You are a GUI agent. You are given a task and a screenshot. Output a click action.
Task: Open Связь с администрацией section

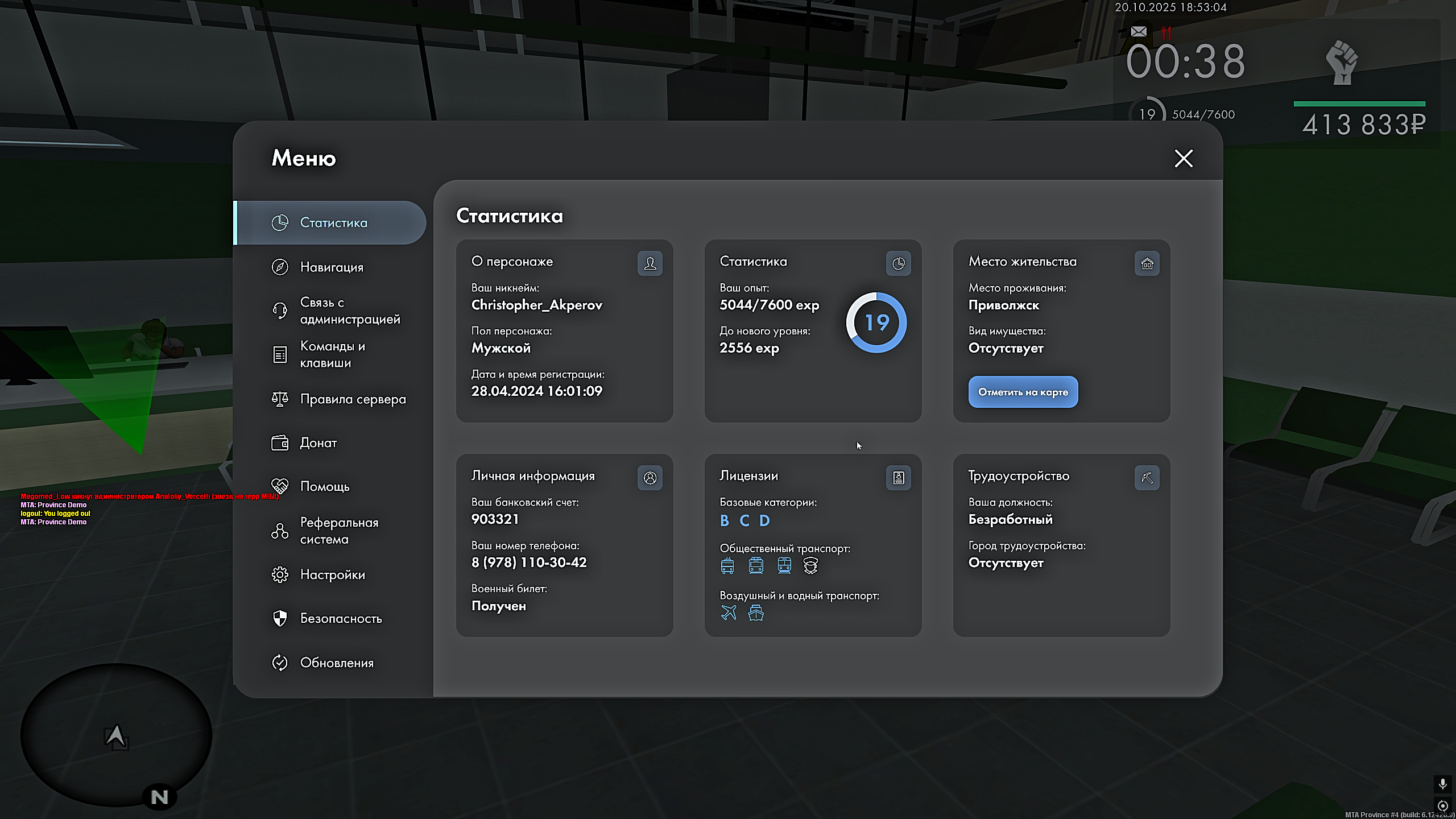pyautogui.click(x=349, y=311)
